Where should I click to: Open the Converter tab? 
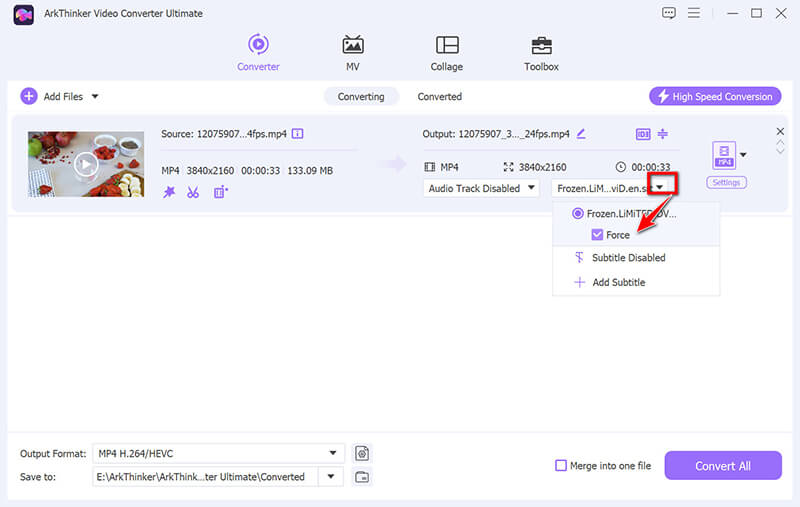[x=258, y=53]
